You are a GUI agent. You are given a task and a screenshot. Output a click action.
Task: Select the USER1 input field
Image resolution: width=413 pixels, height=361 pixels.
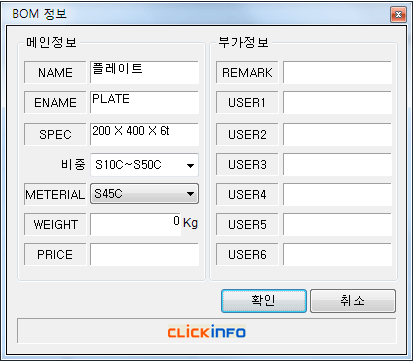pos(337,102)
